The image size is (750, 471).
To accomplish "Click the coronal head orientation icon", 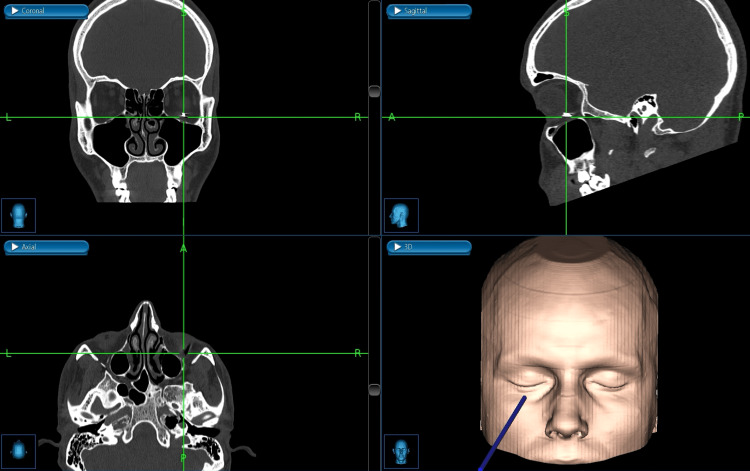I will click(x=19, y=216).
